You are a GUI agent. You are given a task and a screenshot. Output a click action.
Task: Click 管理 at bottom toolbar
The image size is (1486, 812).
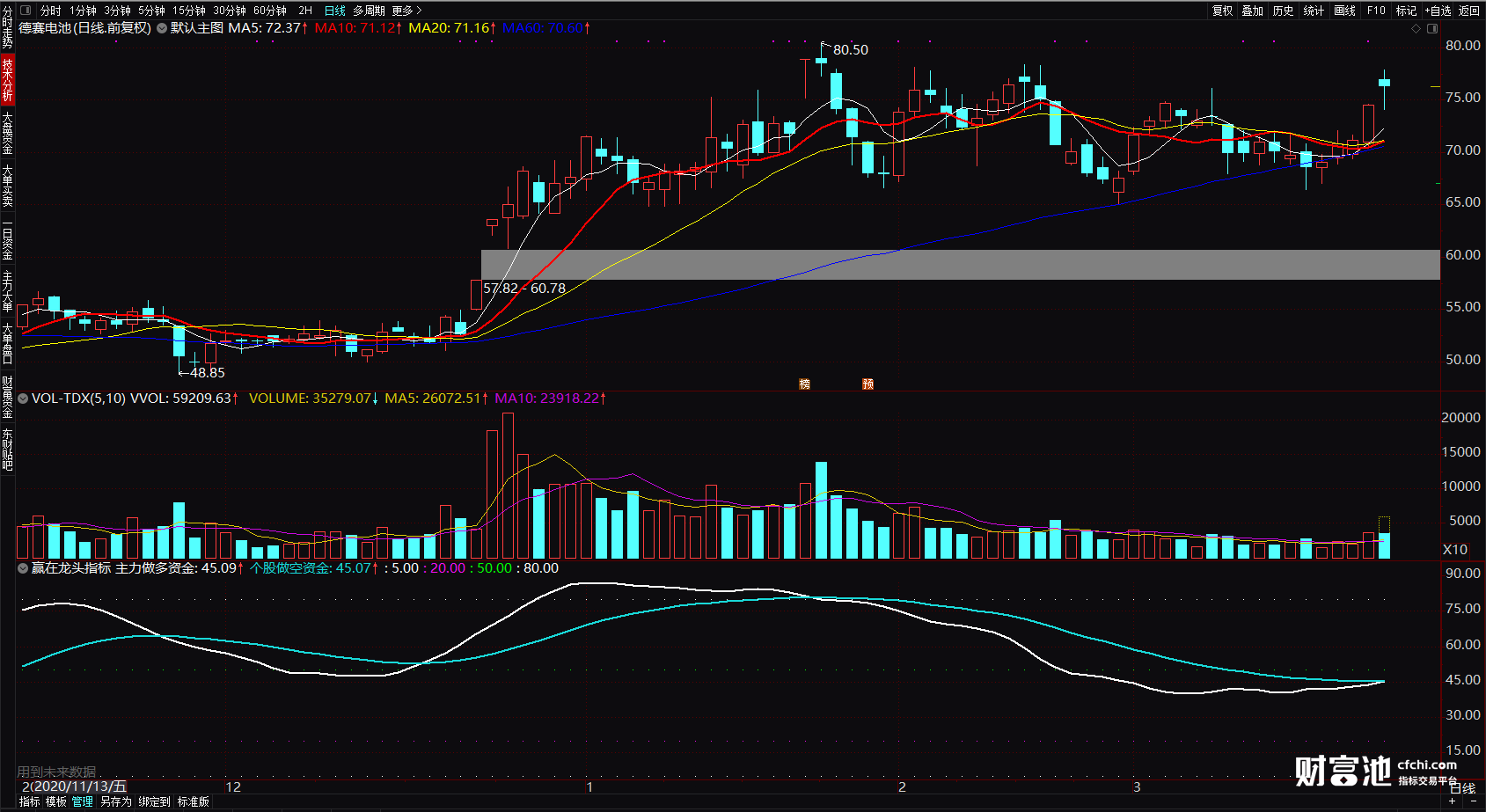pyautogui.click(x=83, y=801)
